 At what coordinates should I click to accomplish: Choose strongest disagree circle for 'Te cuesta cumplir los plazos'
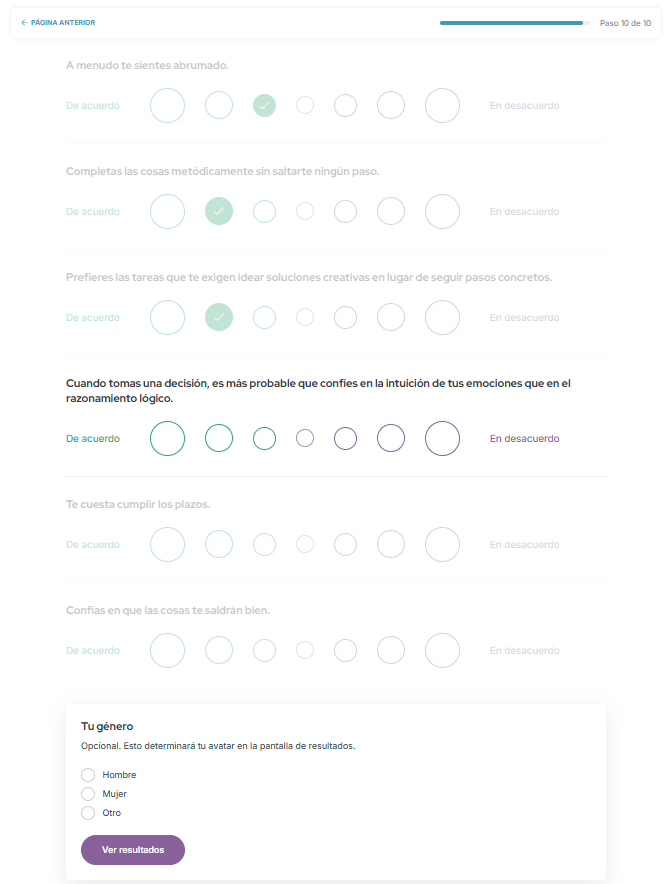(442, 544)
